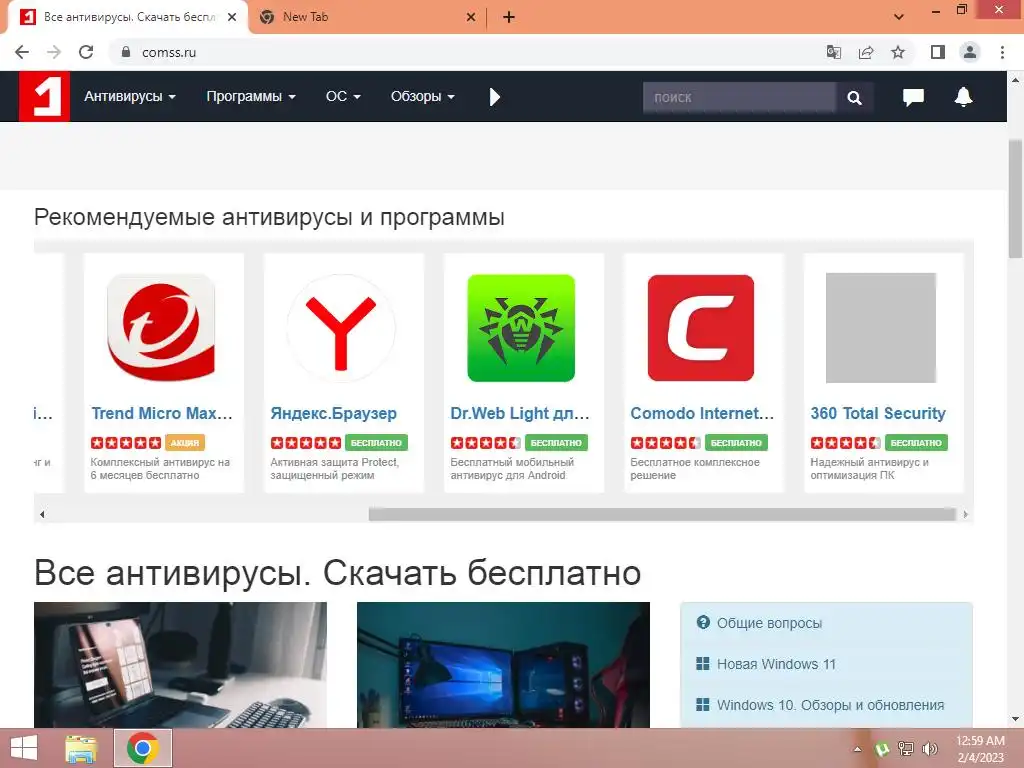Click the magnifier search button
The height and width of the screenshot is (768, 1024).
854,97
